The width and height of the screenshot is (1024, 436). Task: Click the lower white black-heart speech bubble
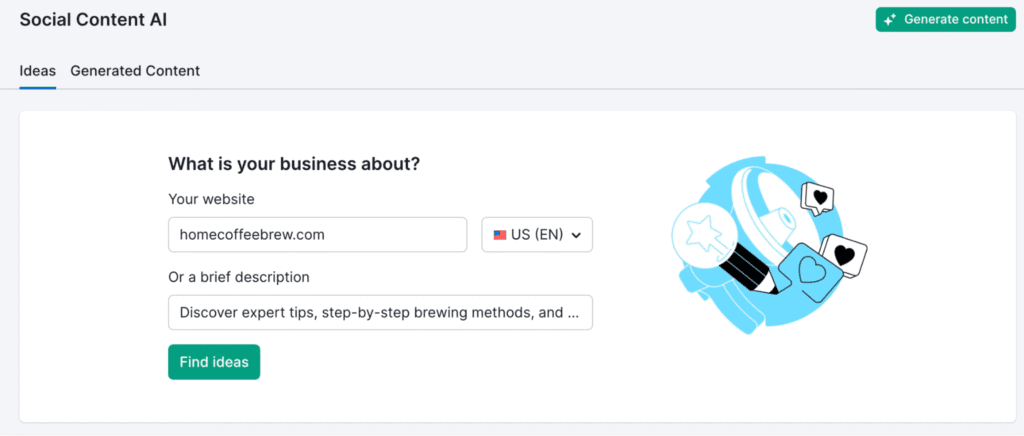point(844,255)
